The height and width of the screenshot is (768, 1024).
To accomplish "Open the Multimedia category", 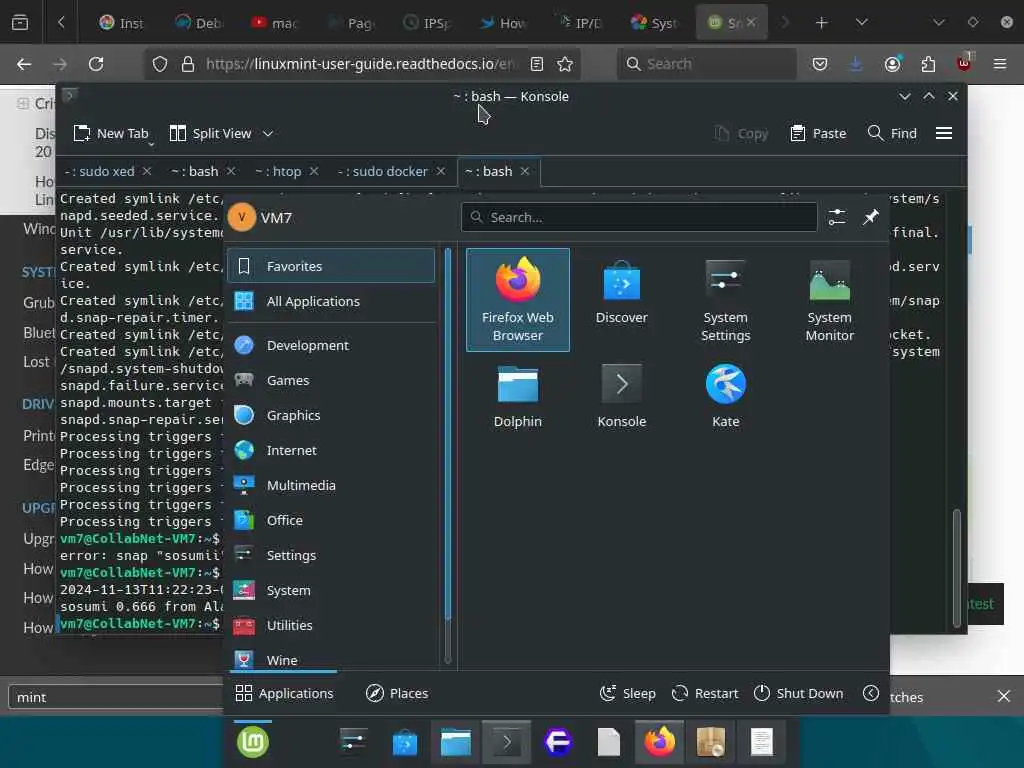I will (331, 485).
